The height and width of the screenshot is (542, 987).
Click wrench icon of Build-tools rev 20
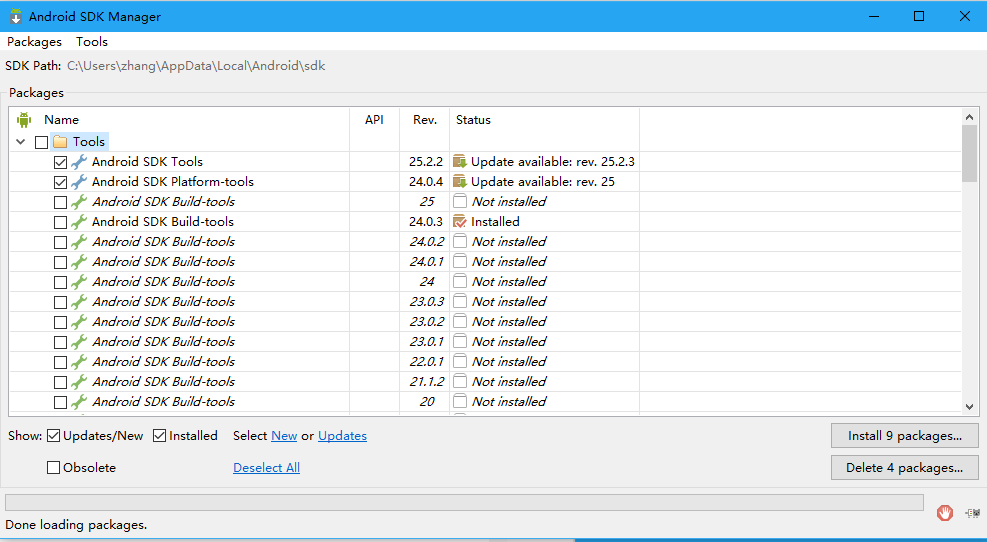[x=79, y=402]
